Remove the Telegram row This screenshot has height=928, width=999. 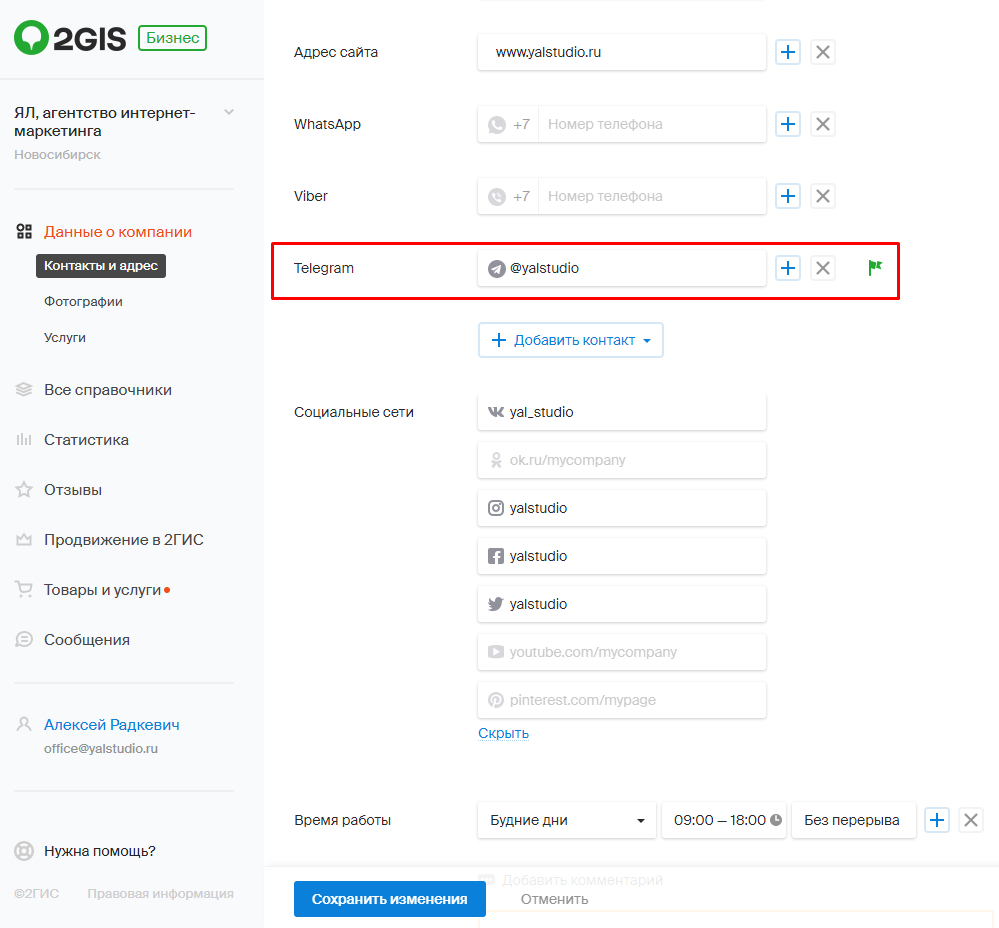pos(823,268)
